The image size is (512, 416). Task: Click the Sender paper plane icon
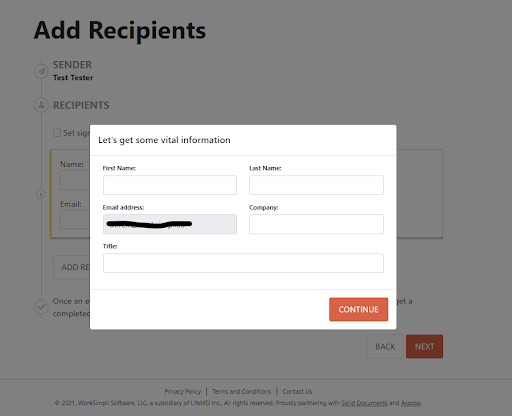click(41, 71)
